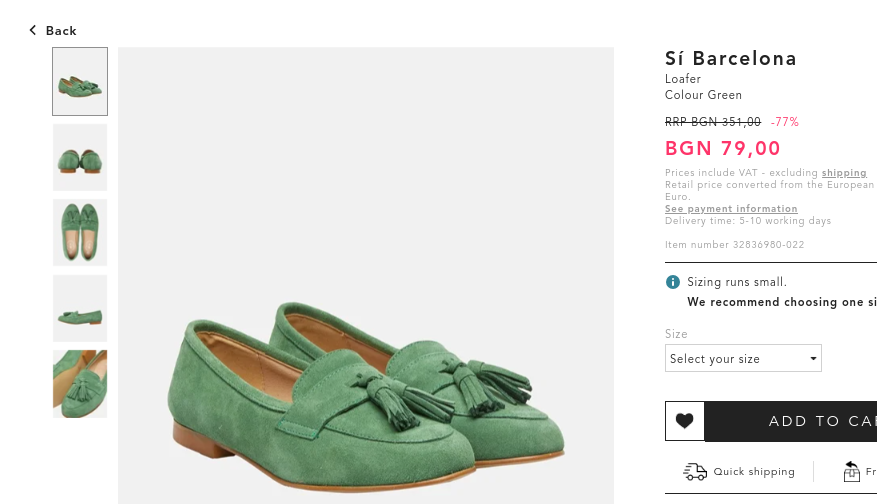
Task: Select the top-down view loafers thumbnail
Action: 80,232
